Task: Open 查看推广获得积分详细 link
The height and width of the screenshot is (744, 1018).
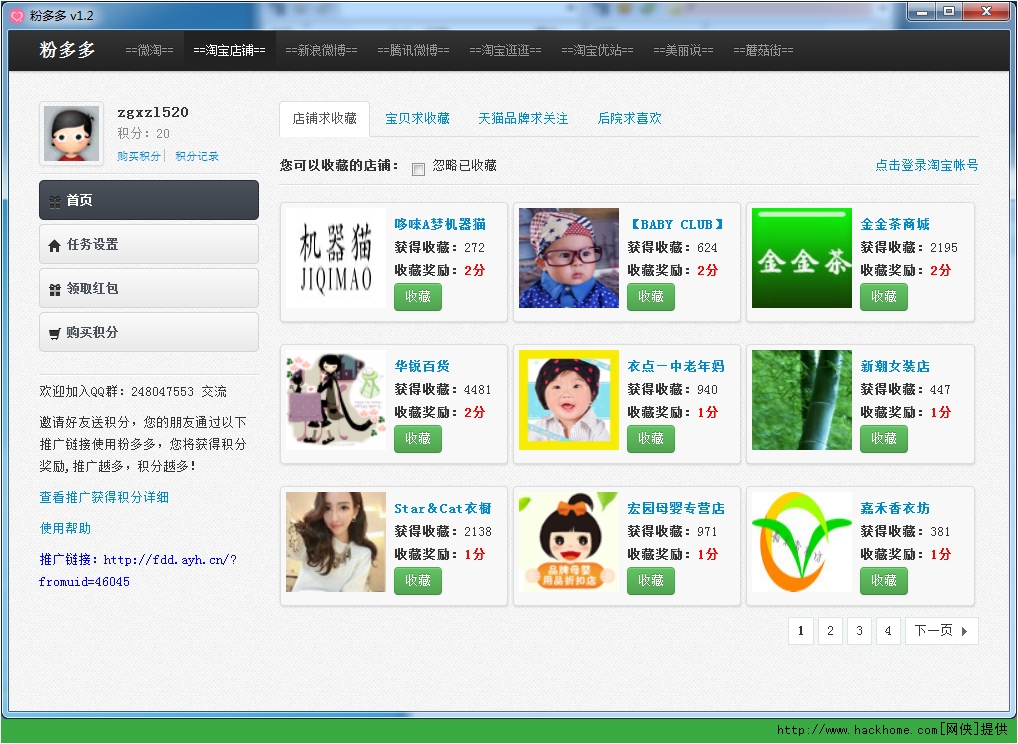Action: coord(104,497)
